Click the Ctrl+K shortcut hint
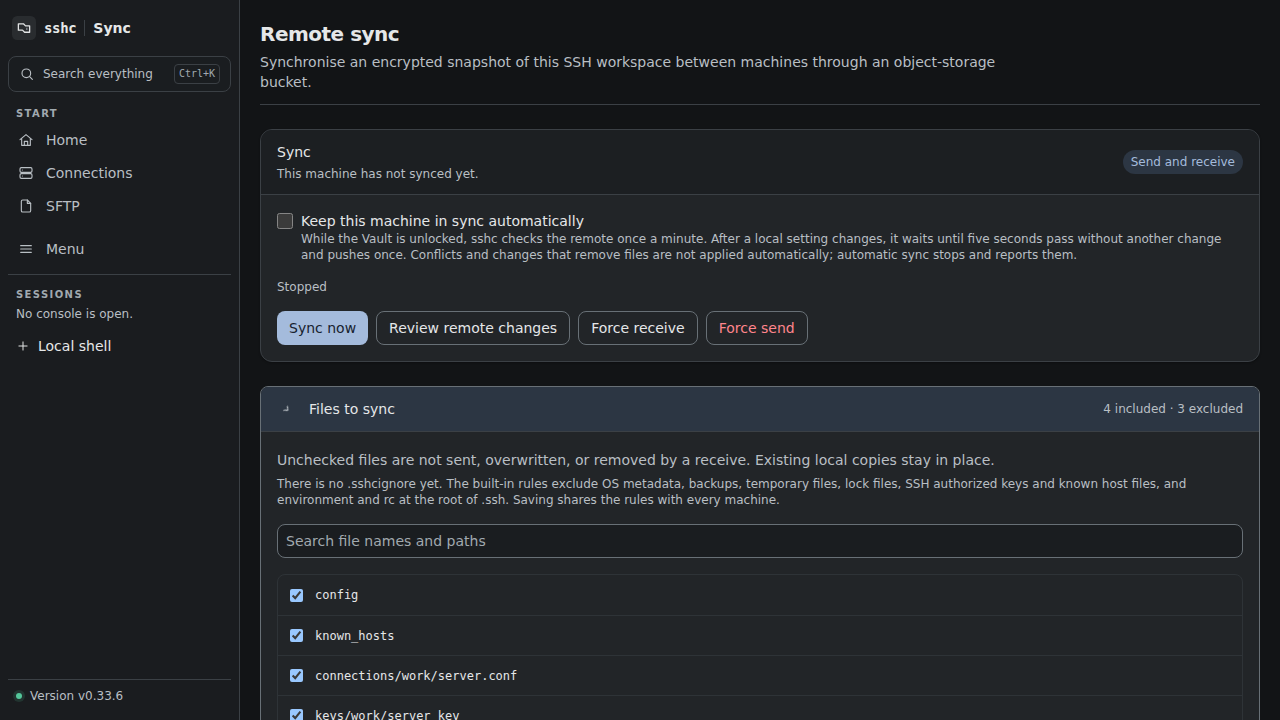Viewport: 1280px width, 720px height. click(197, 74)
